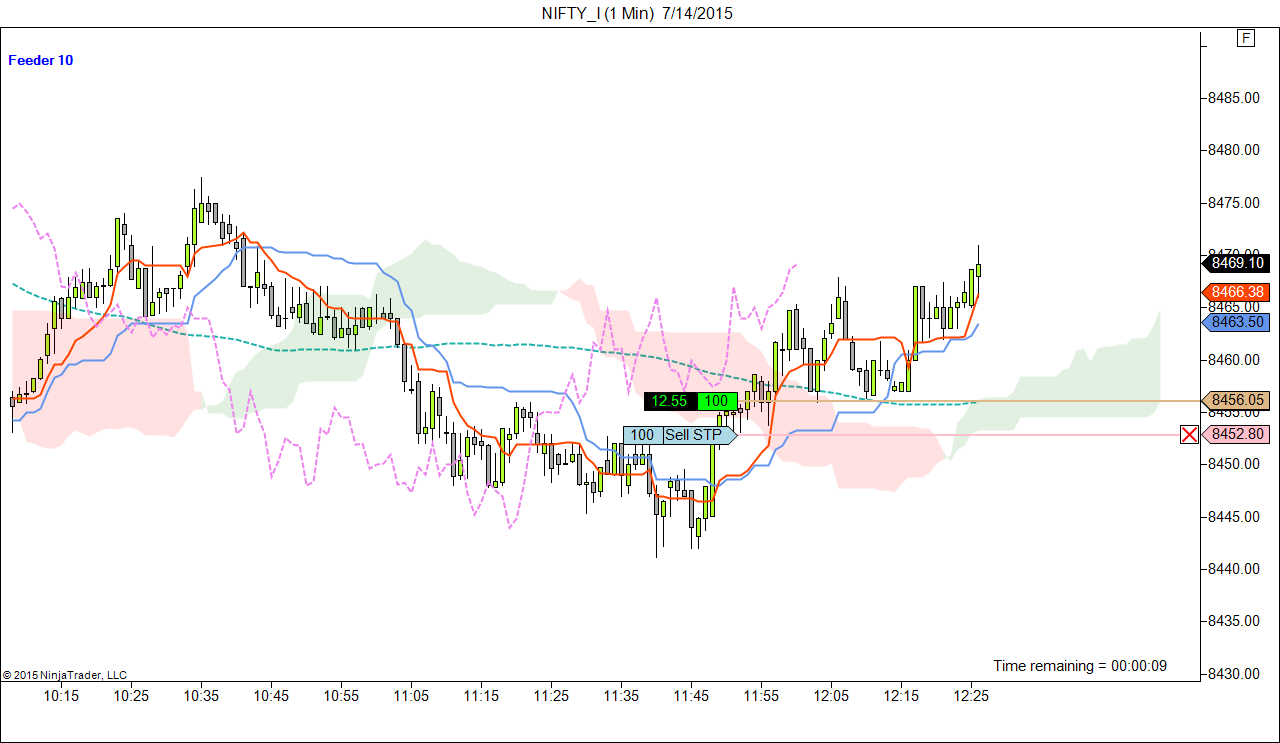Click the 12.55 profit label on the position
Image resolution: width=1280 pixels, height=743 pixels.
pyautogui.click(x=670, y=401)
